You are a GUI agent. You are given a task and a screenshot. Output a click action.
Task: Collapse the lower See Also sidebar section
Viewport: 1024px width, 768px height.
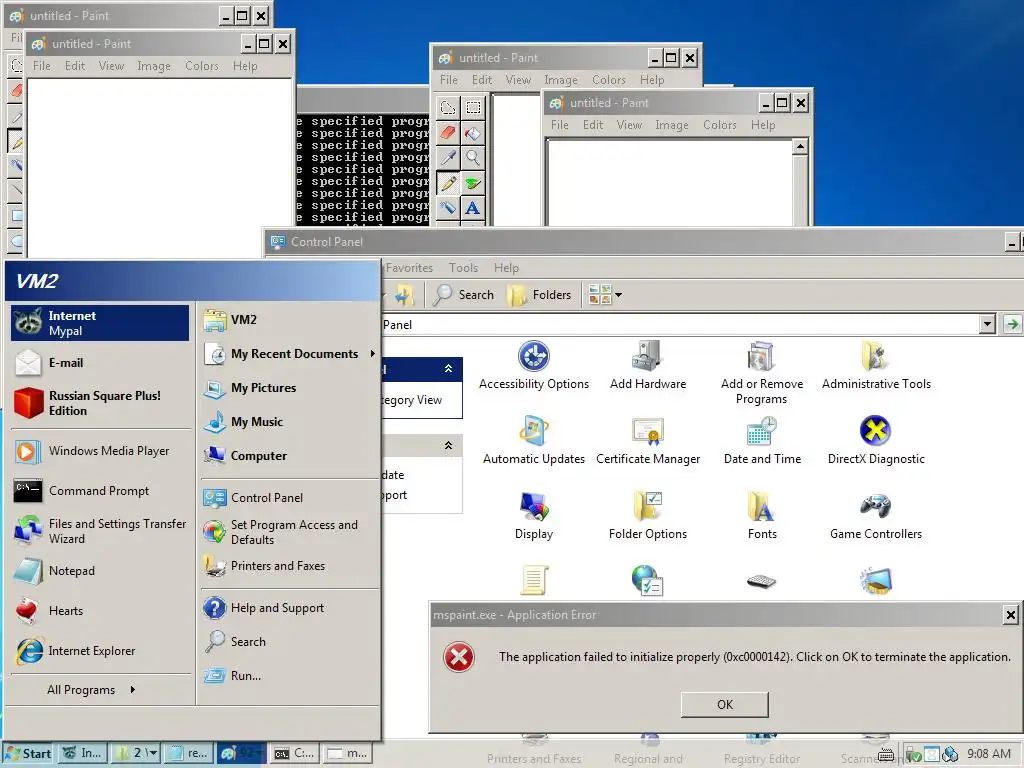[448, 445]
